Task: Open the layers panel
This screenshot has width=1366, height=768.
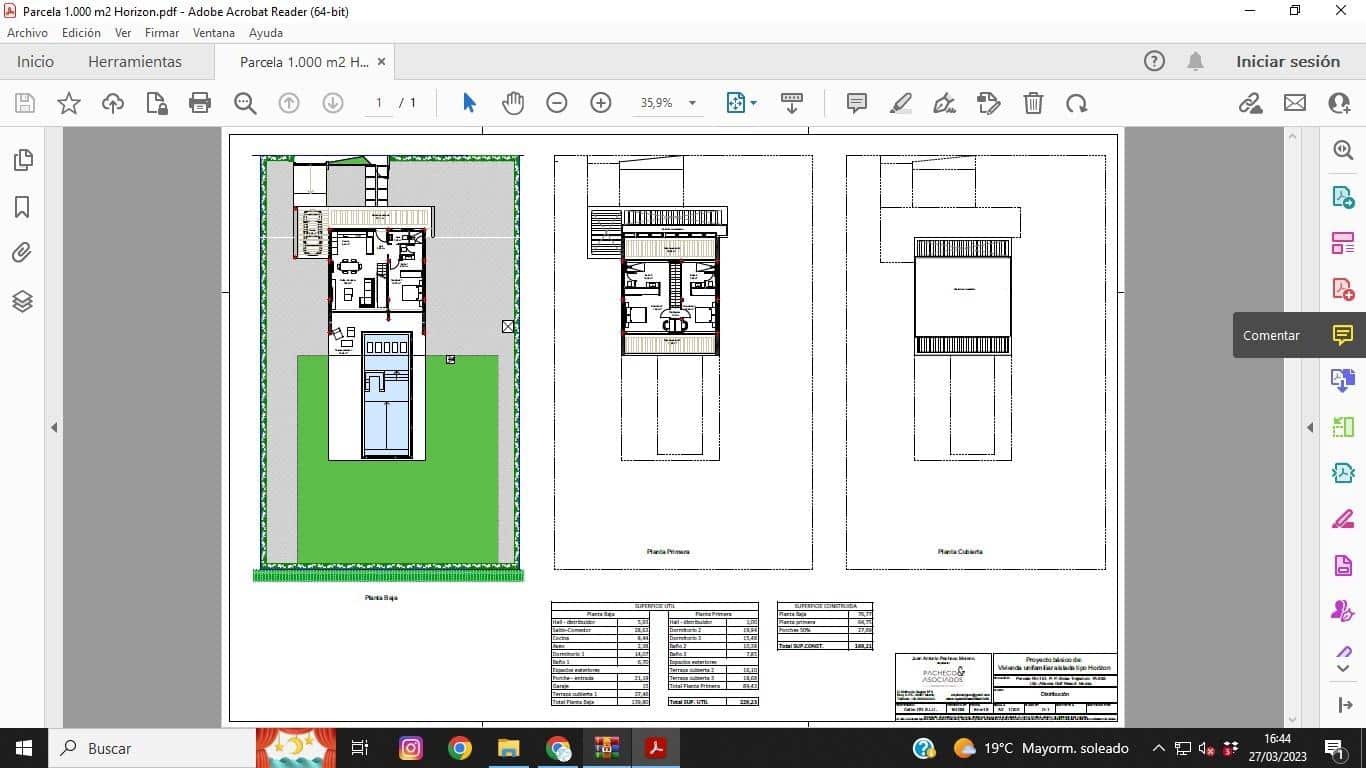Action: coord(22,301)
